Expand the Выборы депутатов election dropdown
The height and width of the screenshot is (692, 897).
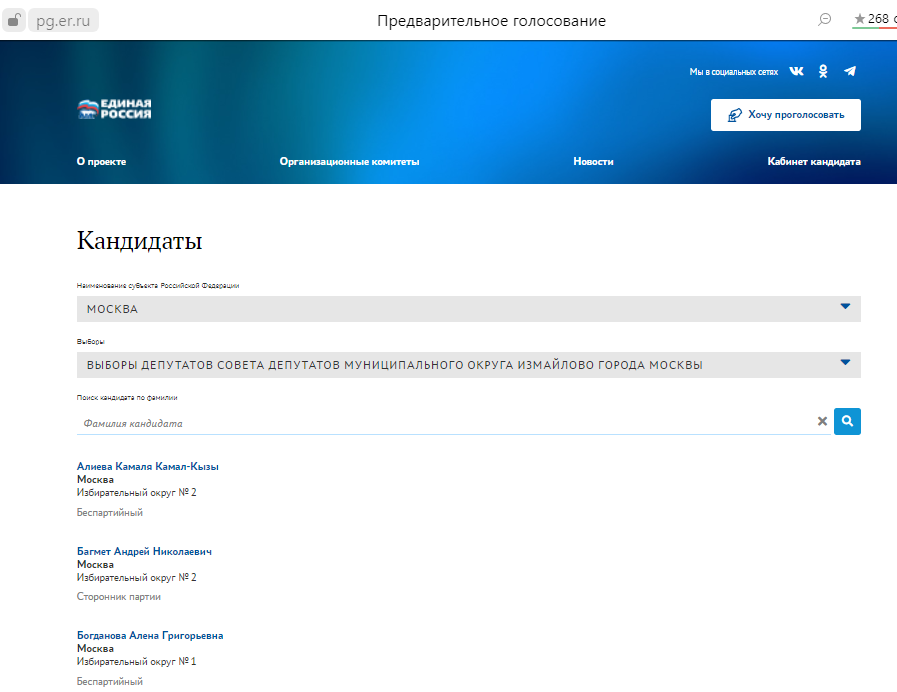(469, 365)
